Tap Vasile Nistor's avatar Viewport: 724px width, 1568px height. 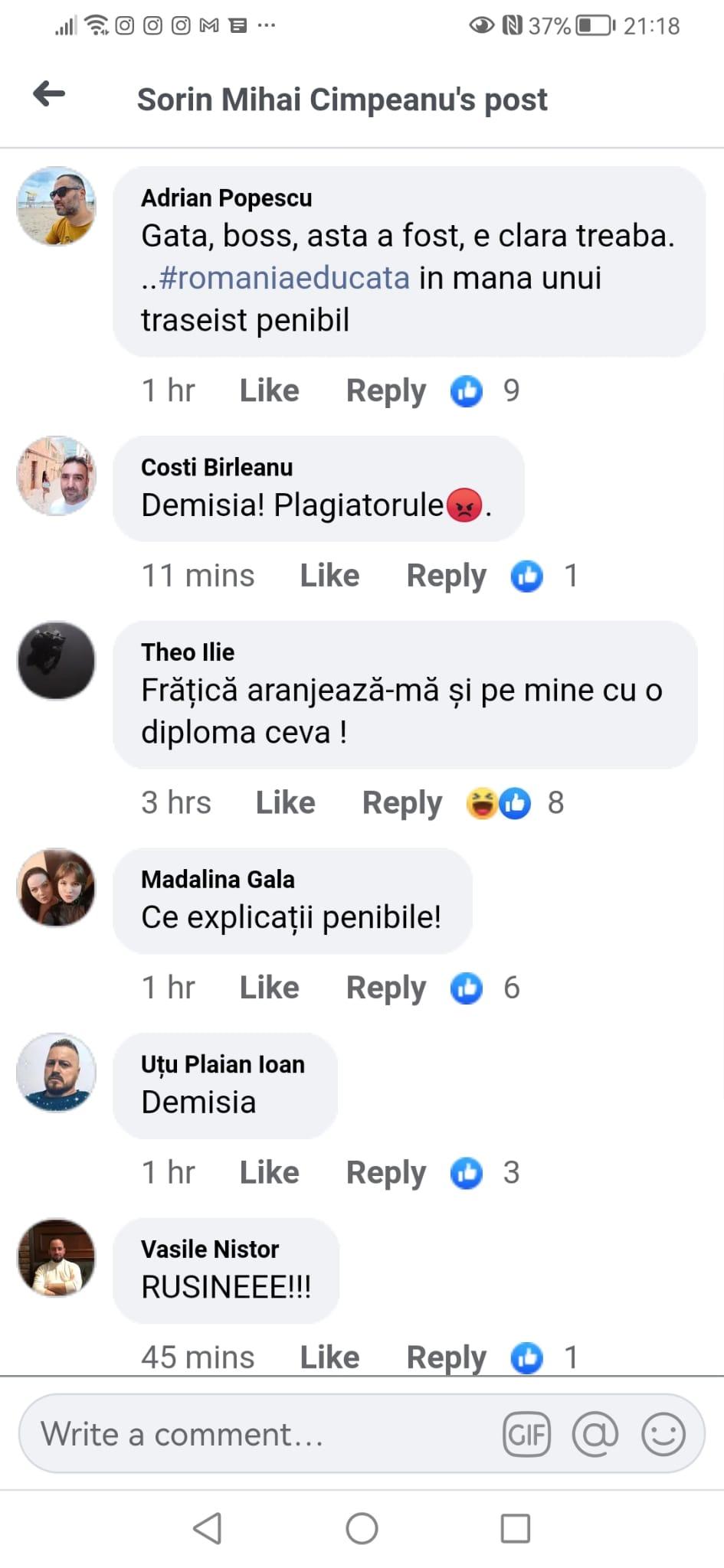[x=56, y=1258]
